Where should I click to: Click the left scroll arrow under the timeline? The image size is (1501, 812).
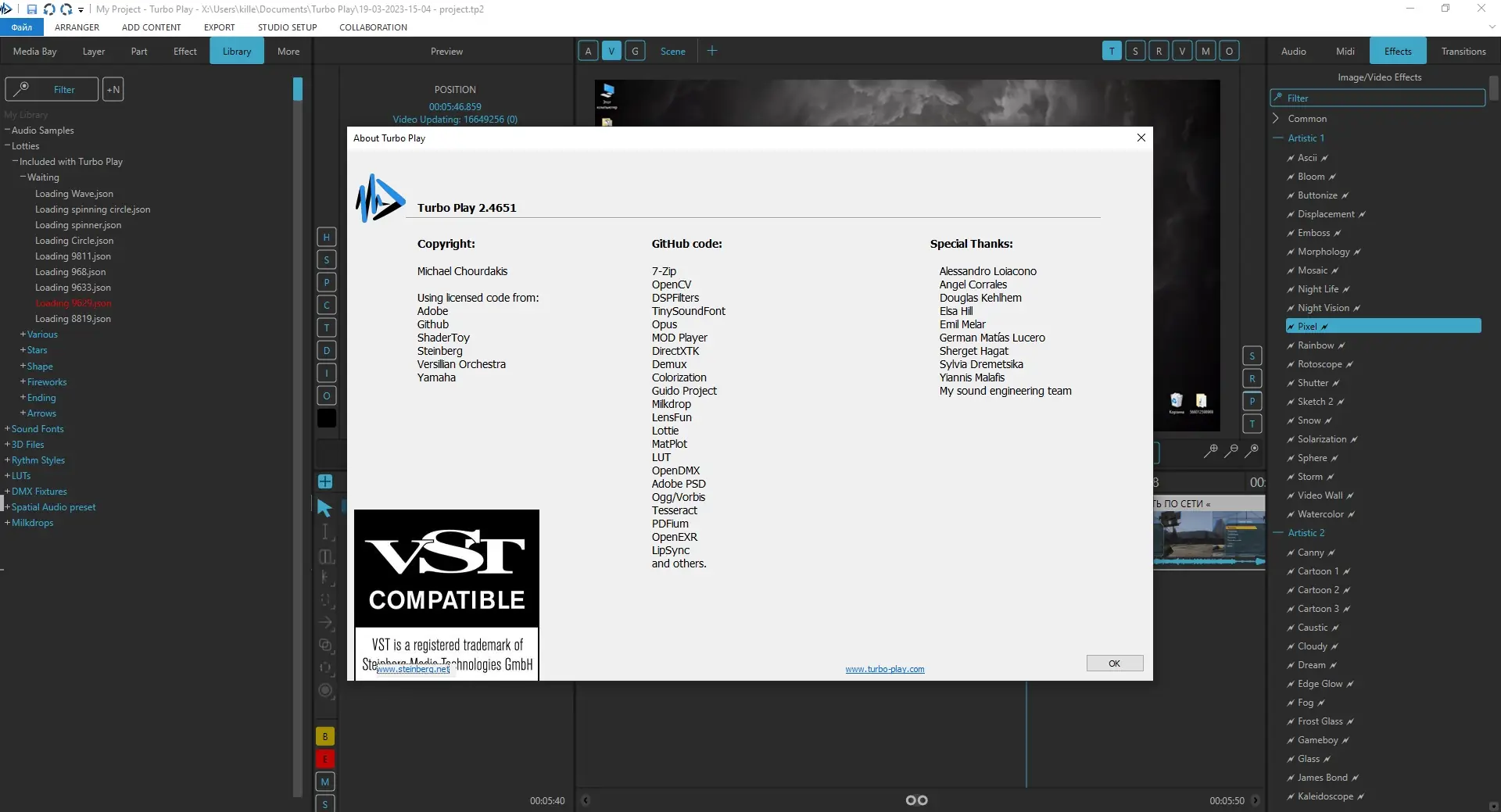tap(586, 800)
